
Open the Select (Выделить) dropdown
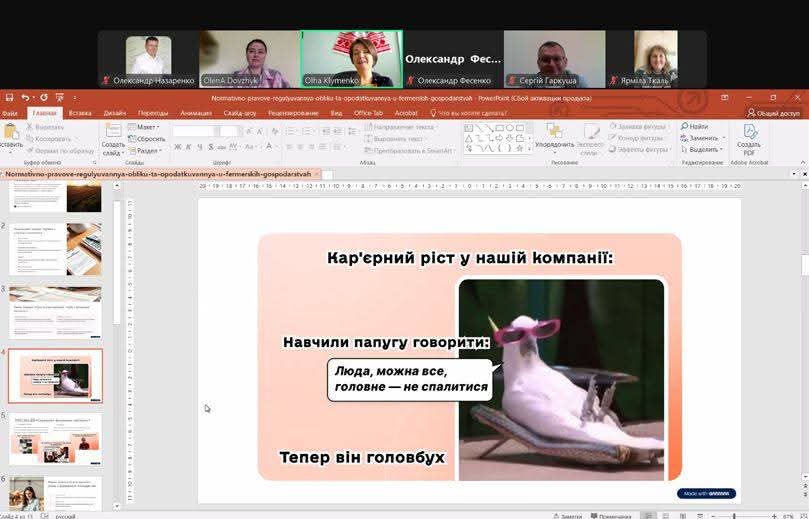coord(704,150)
